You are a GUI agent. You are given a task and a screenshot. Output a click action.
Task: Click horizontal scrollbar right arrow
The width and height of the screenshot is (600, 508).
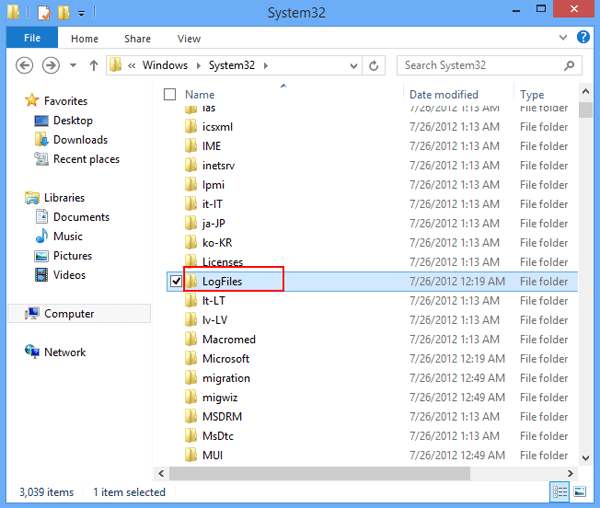[570, 473]
